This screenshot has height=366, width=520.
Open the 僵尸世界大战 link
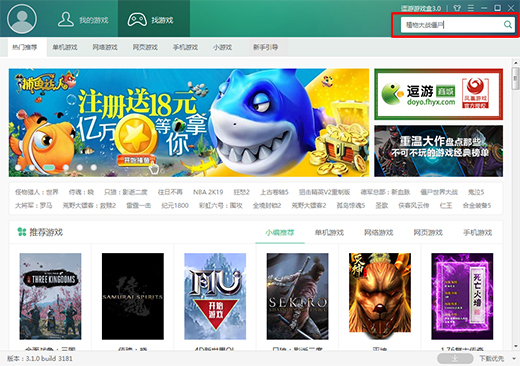439,192
